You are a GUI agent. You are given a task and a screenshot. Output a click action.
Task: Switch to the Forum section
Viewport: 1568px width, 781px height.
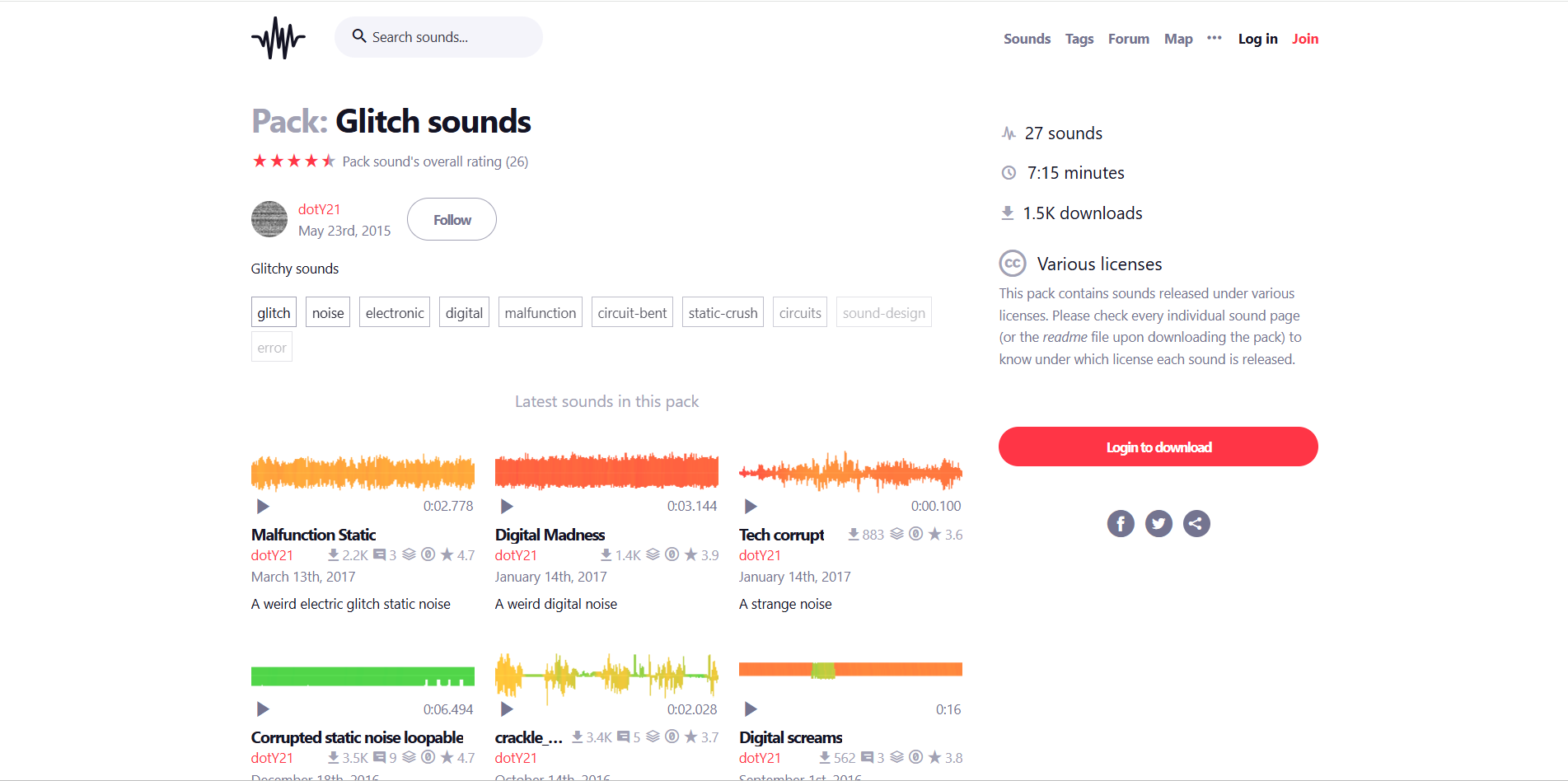click(1128, 38)
